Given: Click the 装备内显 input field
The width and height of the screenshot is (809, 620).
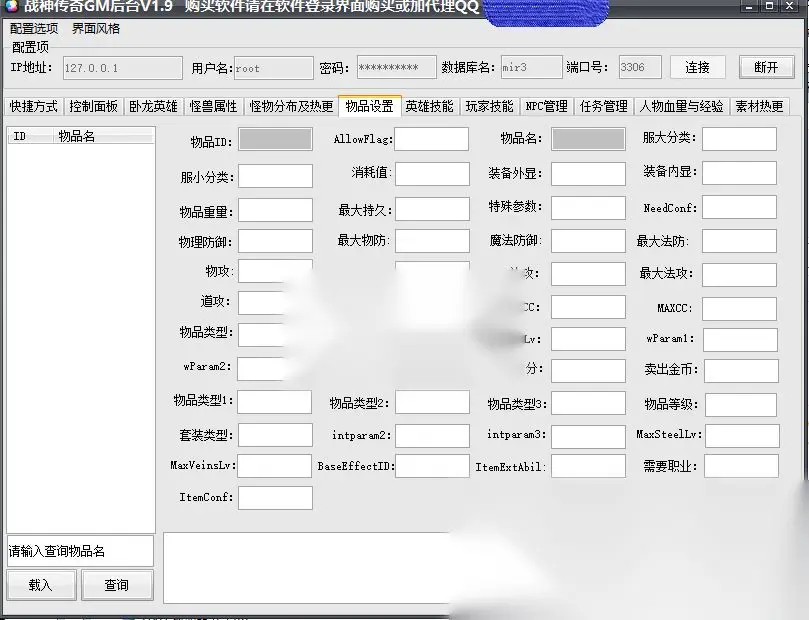Looking at the screenshot, I should click(x=739, y=173).
